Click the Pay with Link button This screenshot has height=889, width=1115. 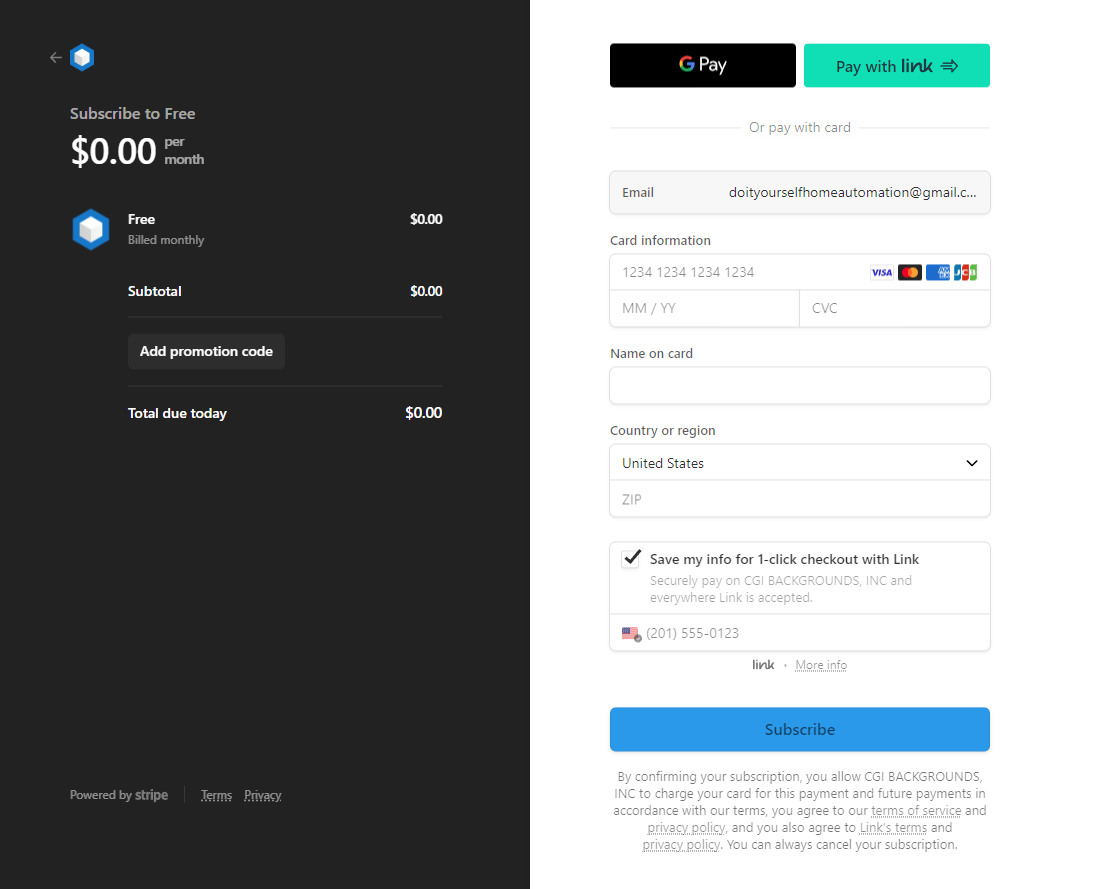click(896, 66)
